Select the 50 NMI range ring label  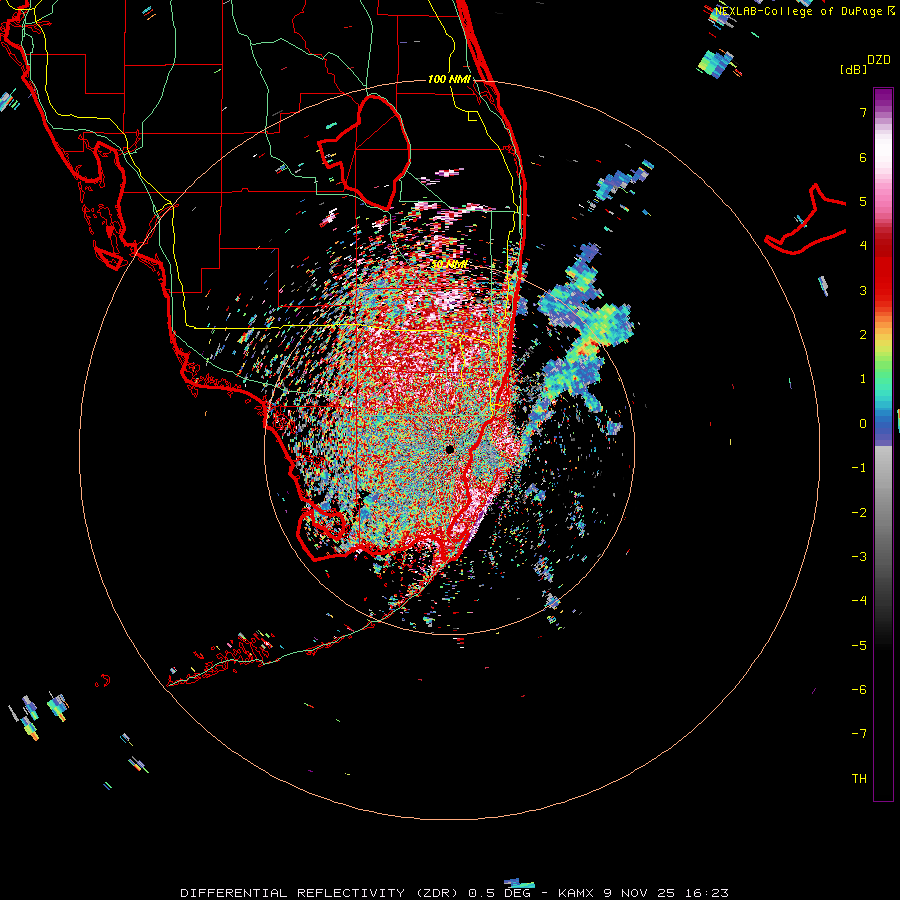tap(449, 264)
